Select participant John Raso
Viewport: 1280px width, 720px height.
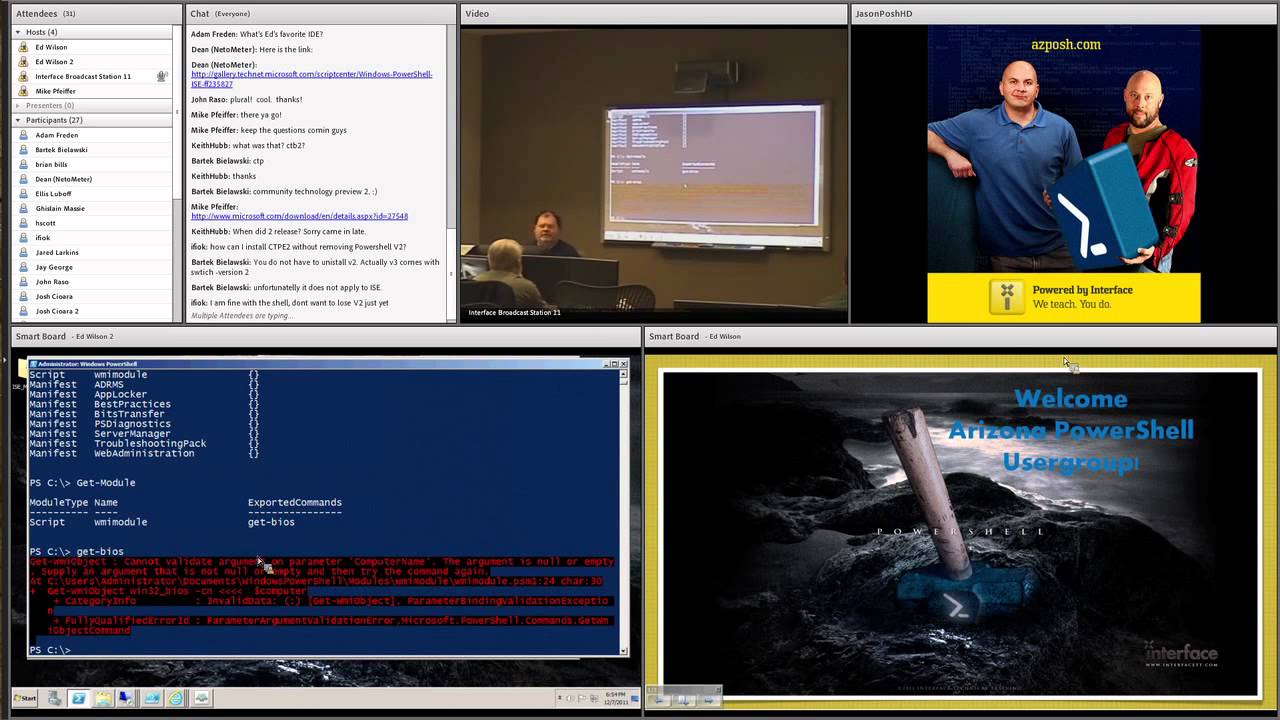(52, 282)
